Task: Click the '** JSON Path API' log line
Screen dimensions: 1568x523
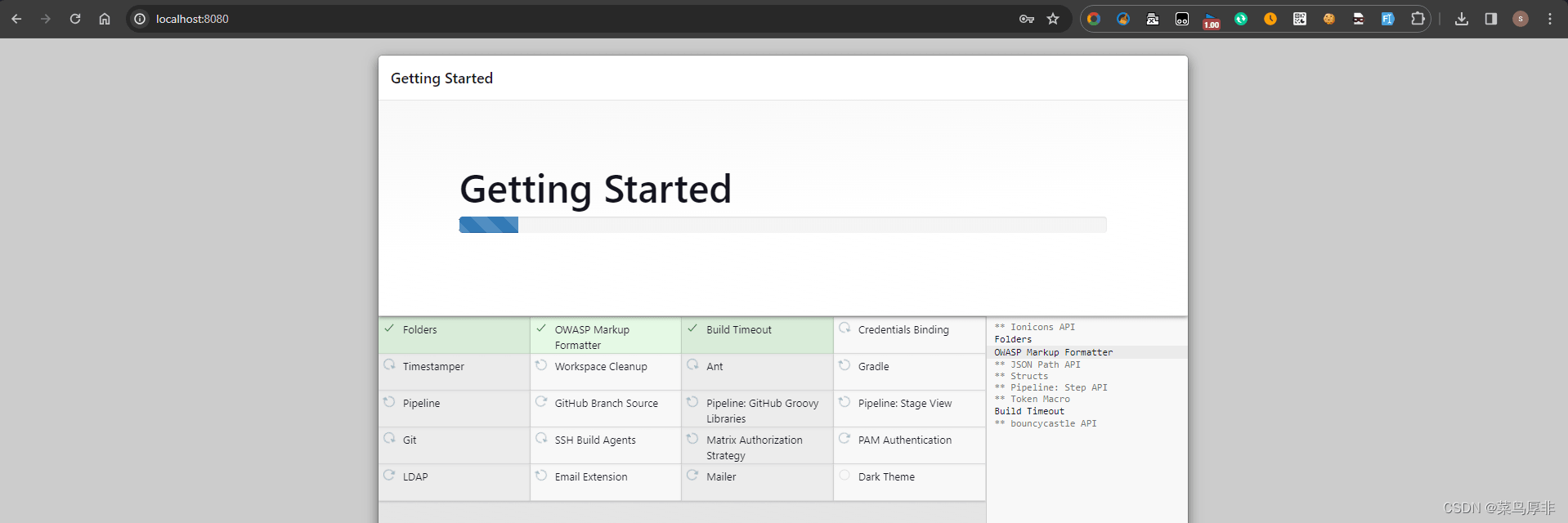Action: [1037, 364]
